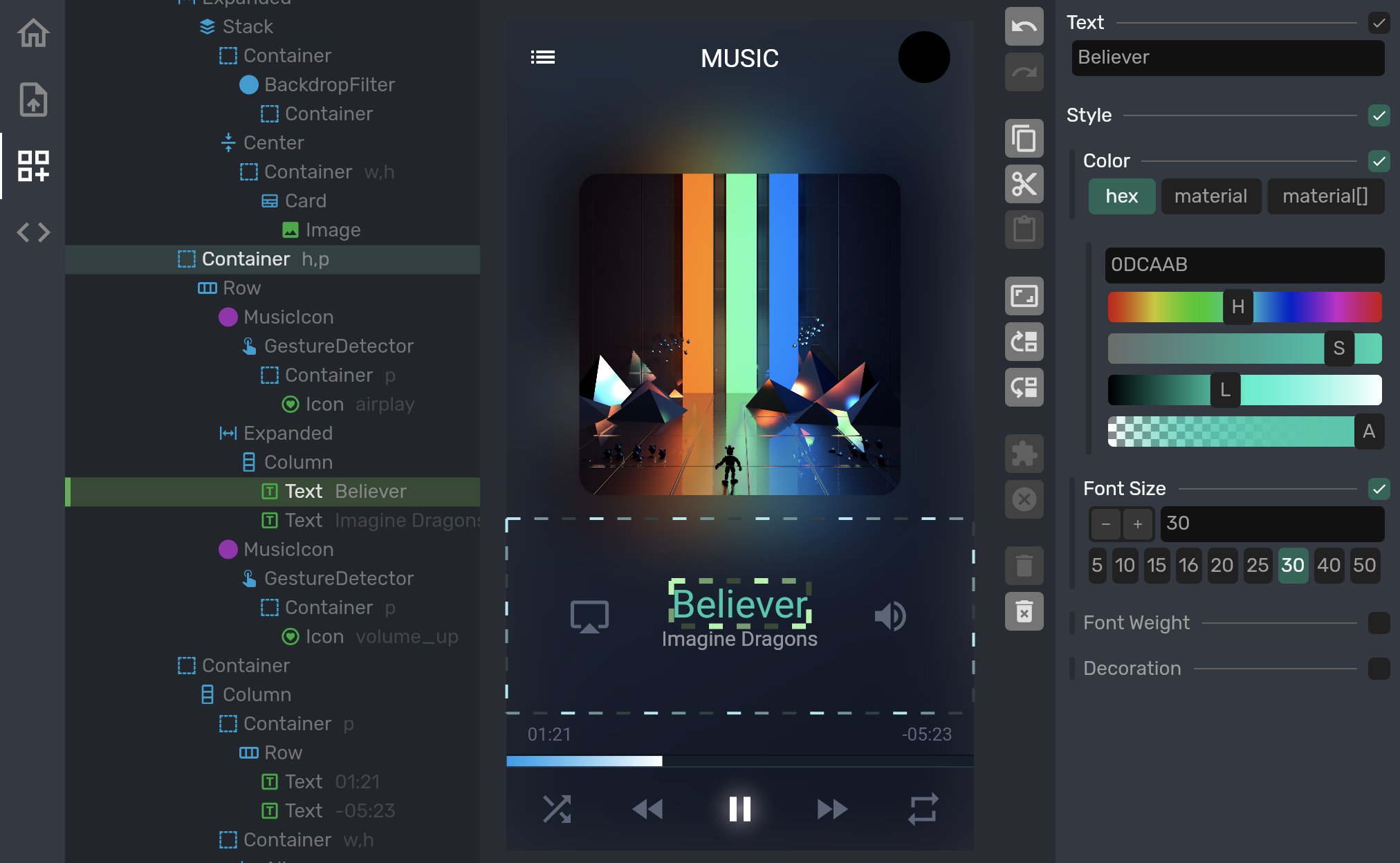Click the hamburger menu in the preview
Screen dimensions: 1400x863
543,57
